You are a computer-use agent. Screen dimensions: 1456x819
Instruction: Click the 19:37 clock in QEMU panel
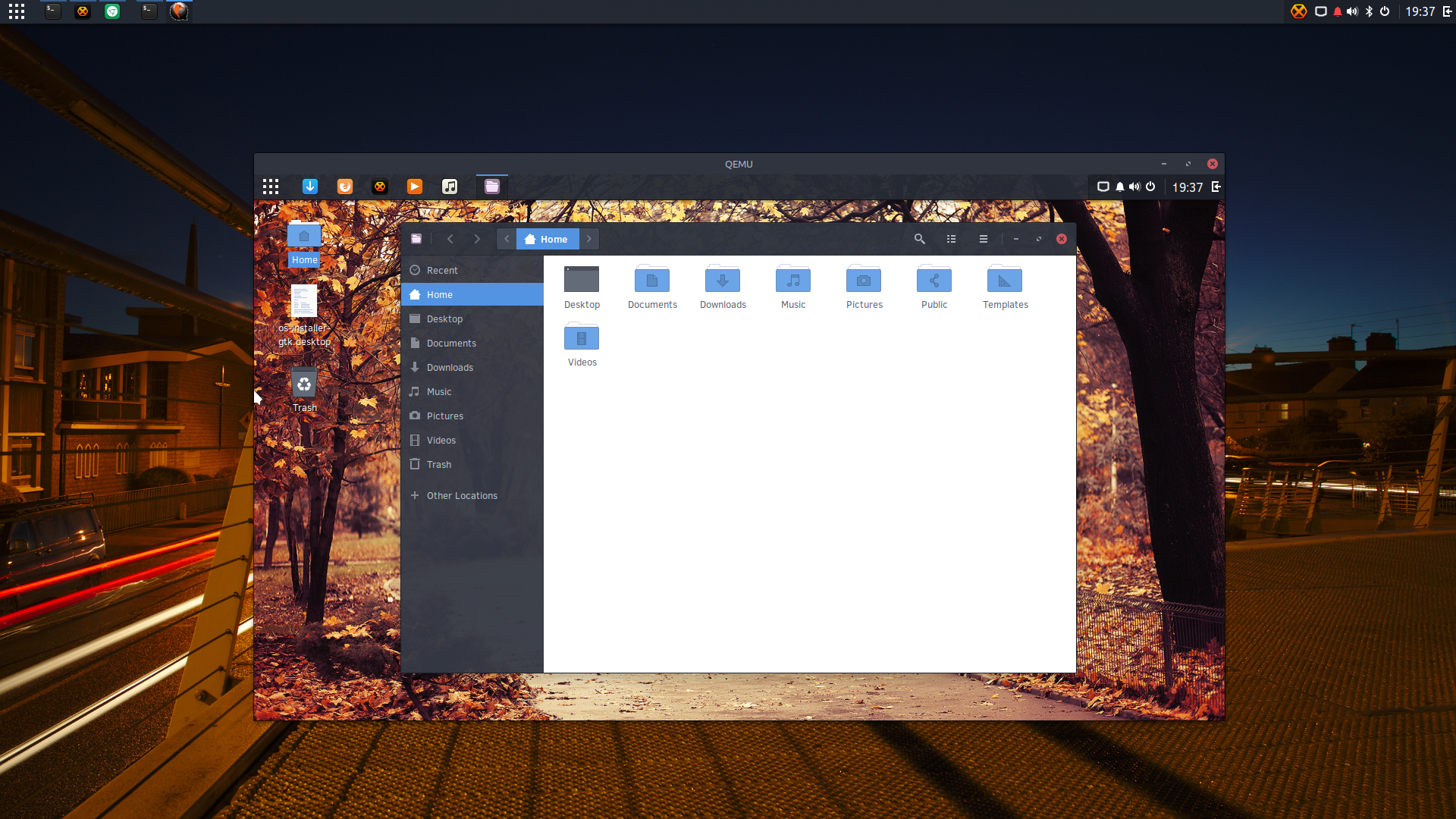[1188, 187]
